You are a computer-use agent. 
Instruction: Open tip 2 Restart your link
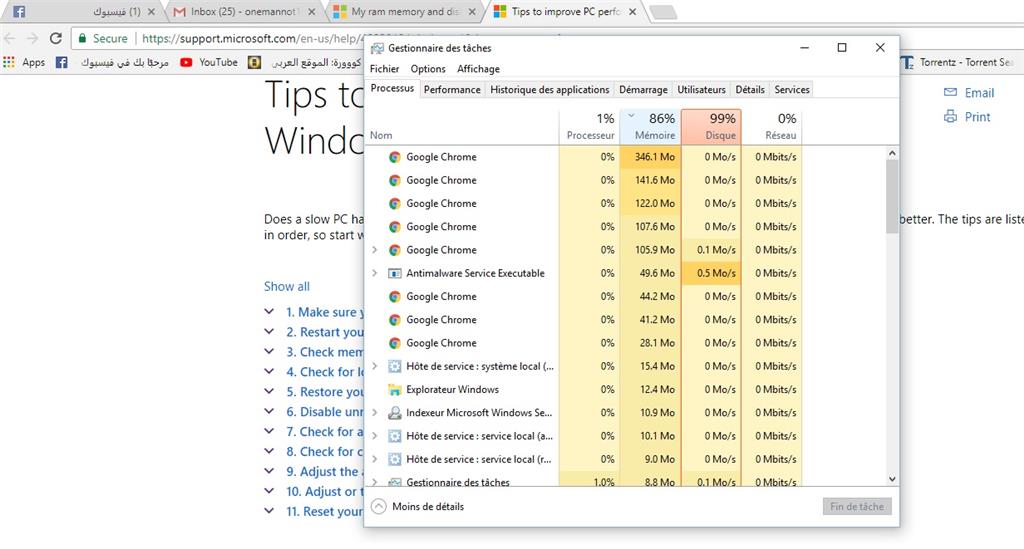click(x=325, y=332)
